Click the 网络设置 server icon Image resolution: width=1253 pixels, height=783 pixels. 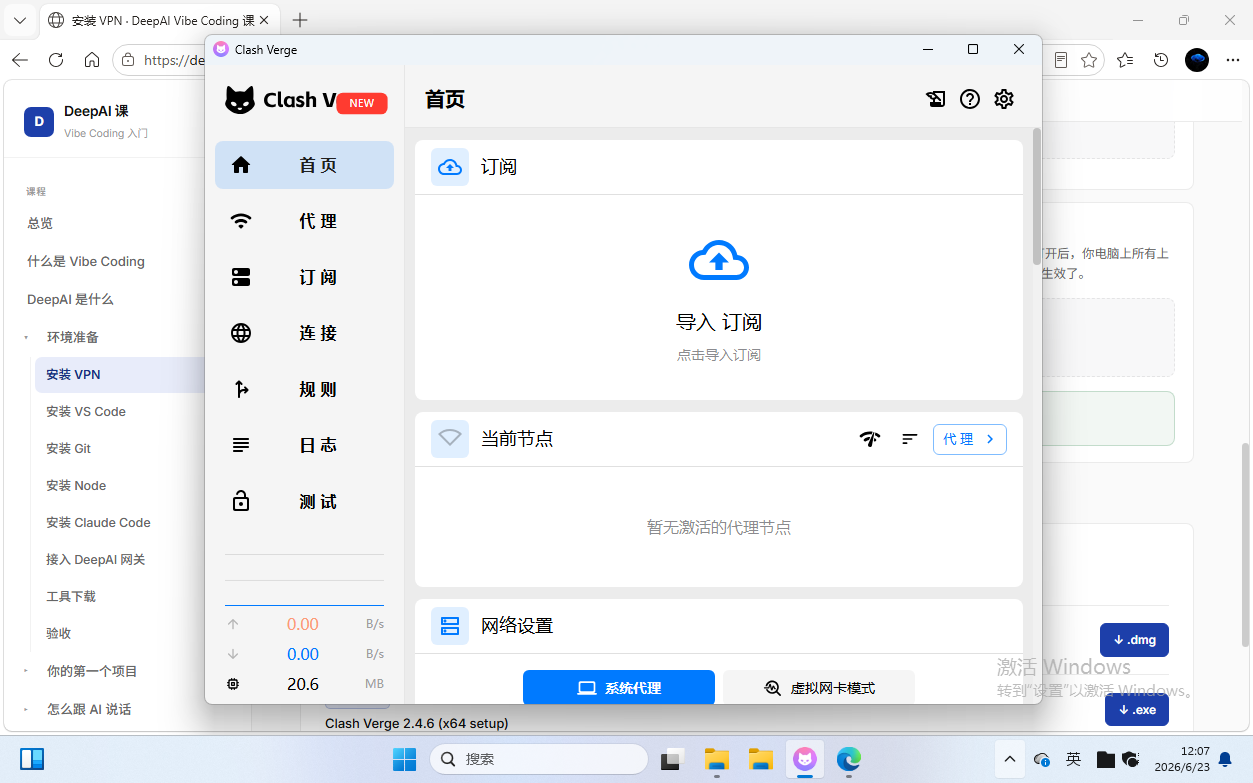click(450, 626)
